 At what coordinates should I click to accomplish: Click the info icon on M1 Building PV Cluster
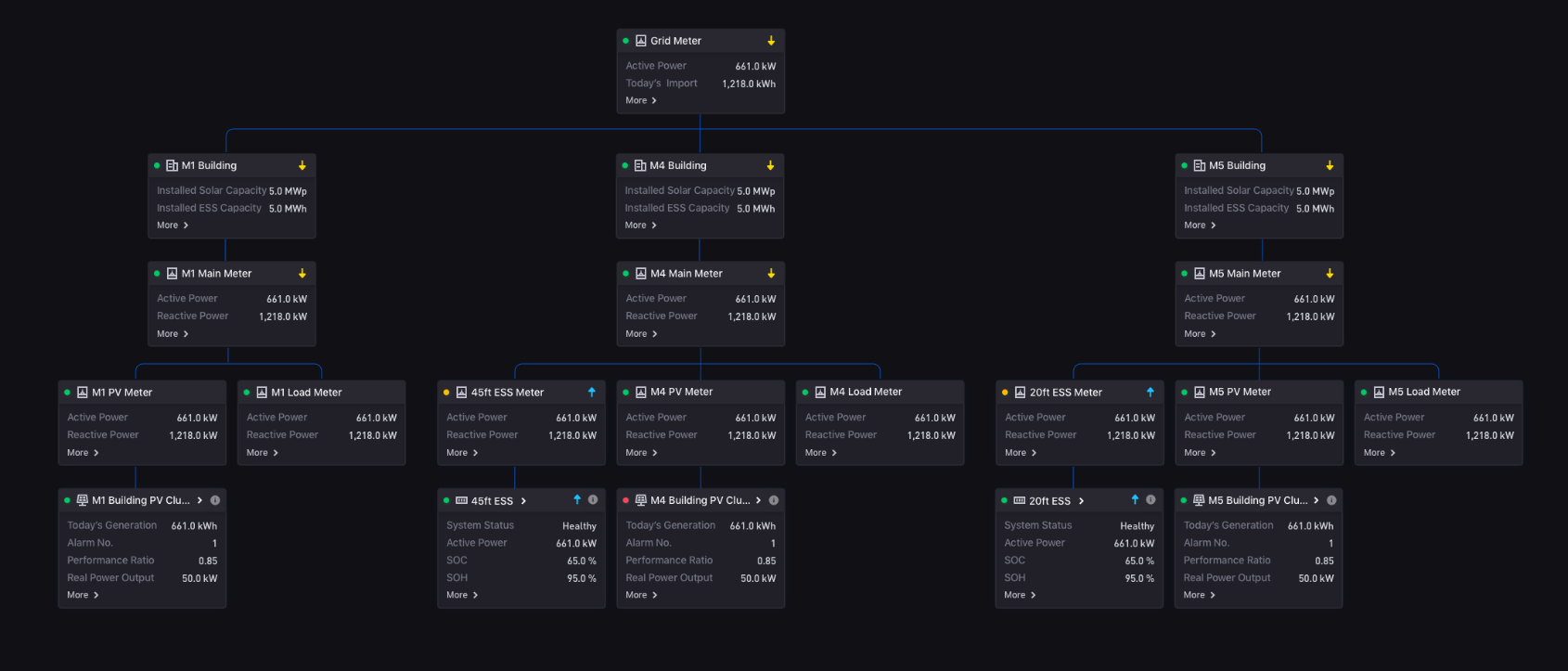point(215,500)
